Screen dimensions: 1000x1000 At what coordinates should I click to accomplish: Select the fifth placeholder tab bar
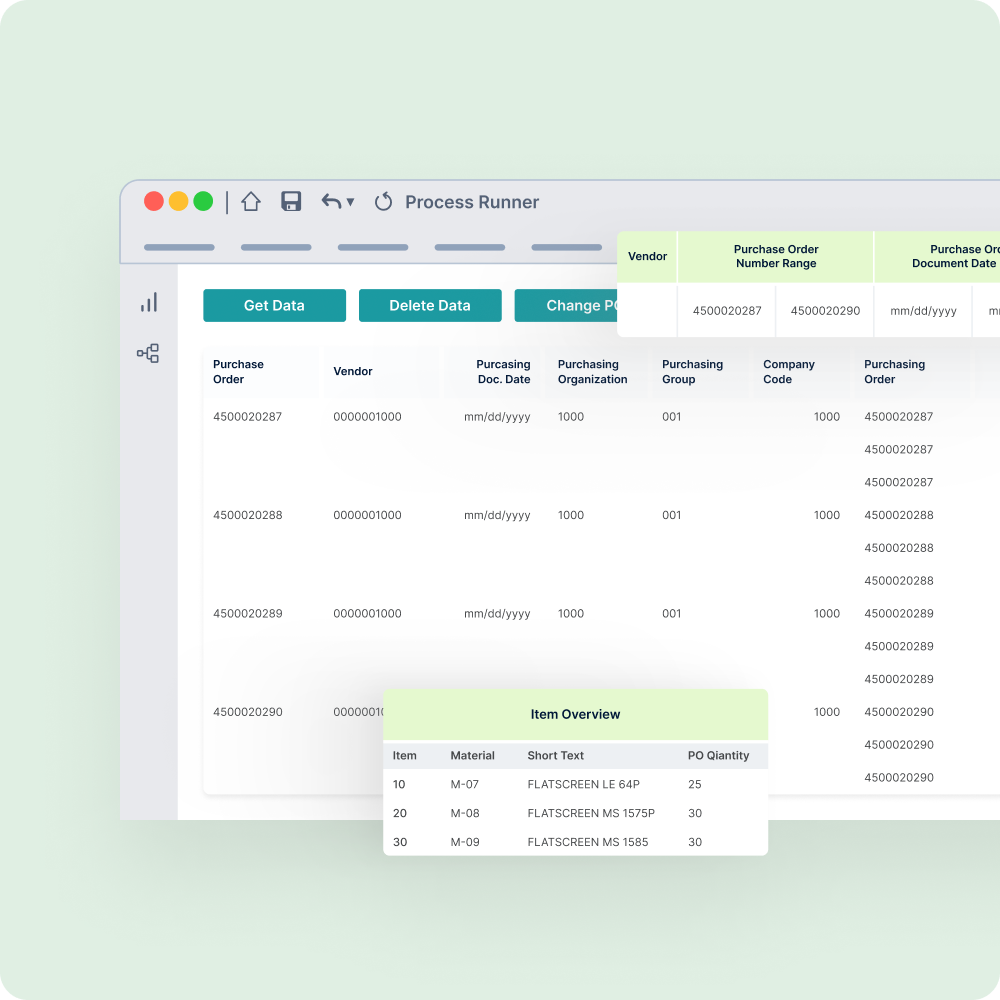[567, 247]
